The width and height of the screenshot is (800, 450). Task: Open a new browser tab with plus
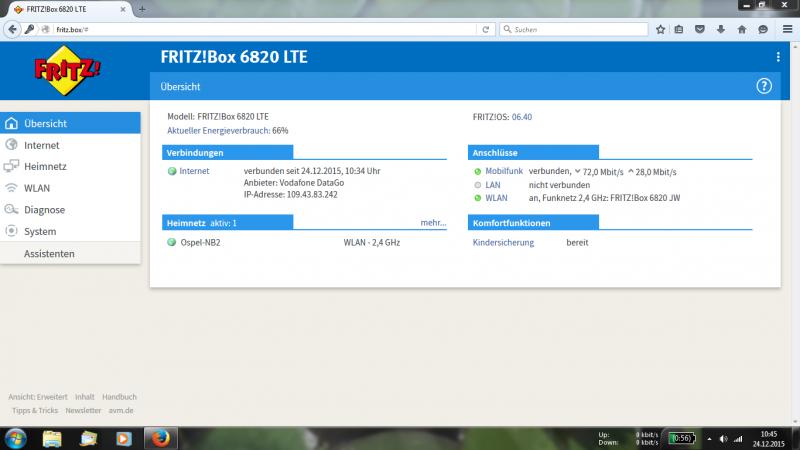(142, 9)
